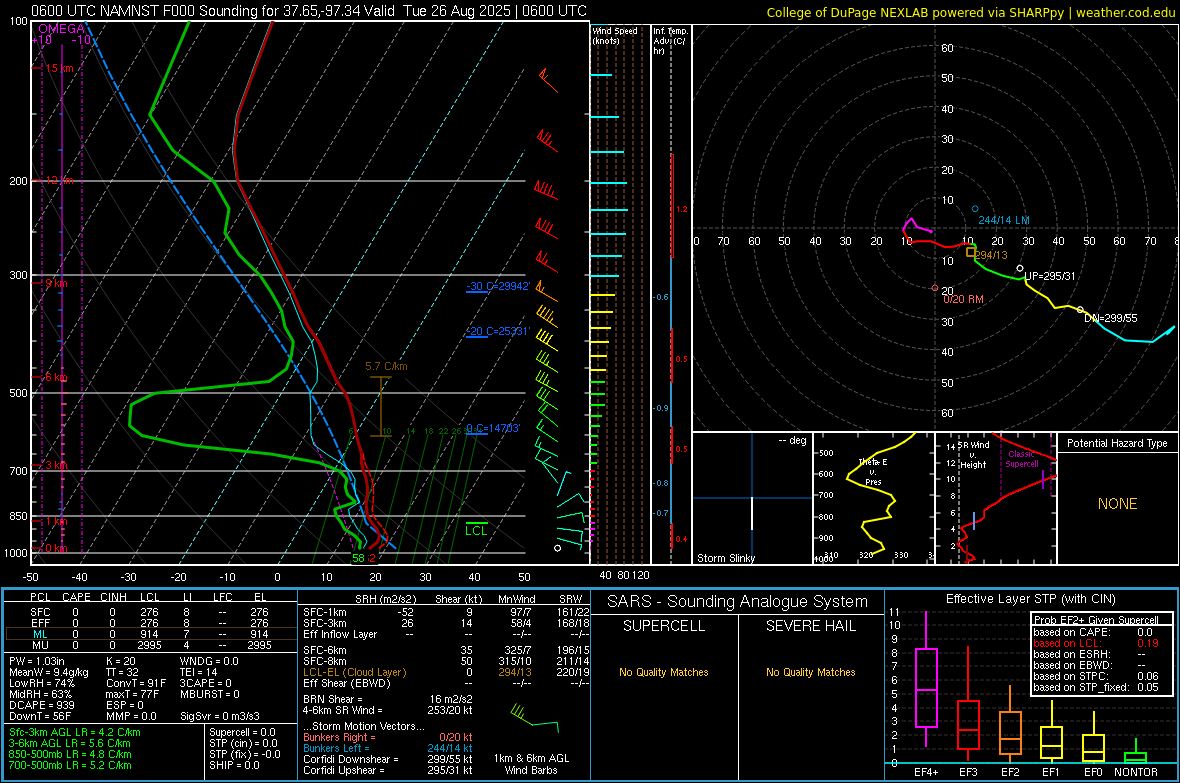Click the 'ConvT = 91F' value
This screenshot has height=783, width=1180.
coord(136,684)
